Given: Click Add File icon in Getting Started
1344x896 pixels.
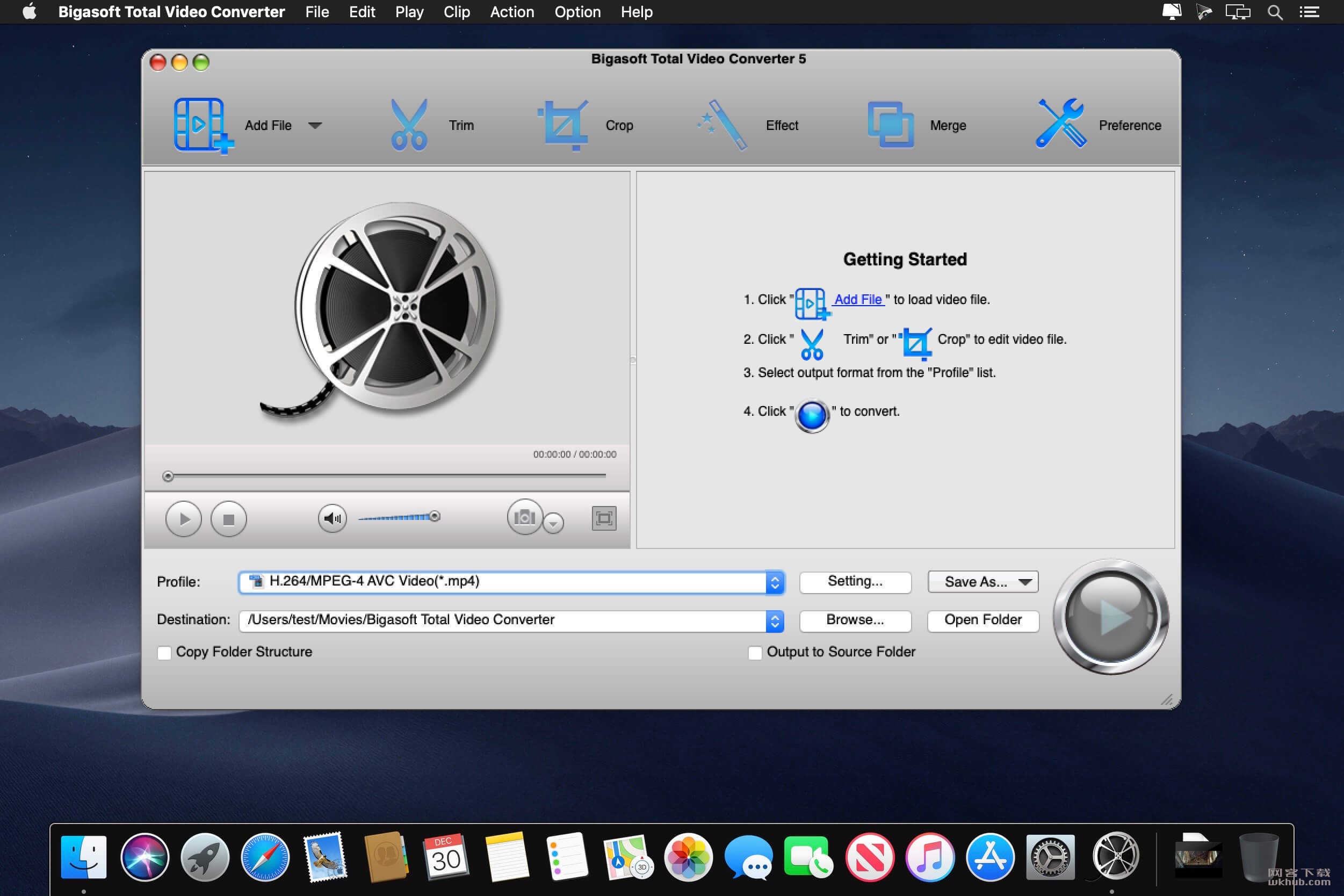Looking at the screenshot, I should tap(812, 304).
